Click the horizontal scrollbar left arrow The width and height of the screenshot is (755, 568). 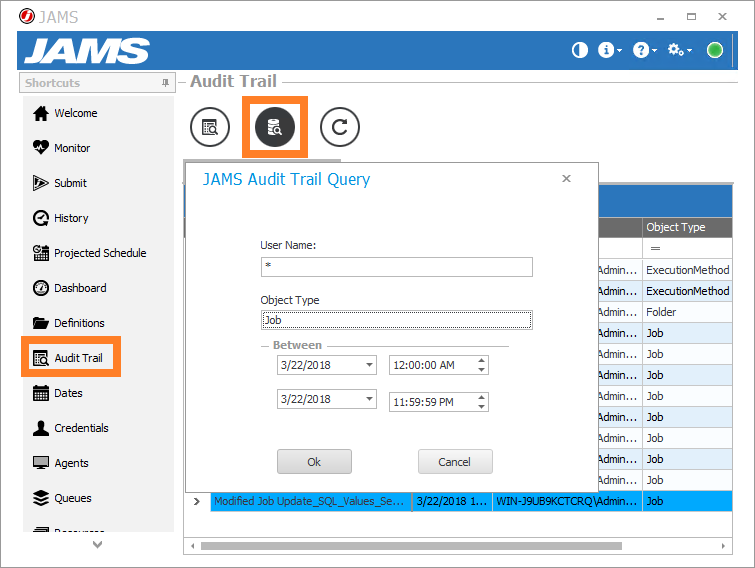tap(193, 546)
